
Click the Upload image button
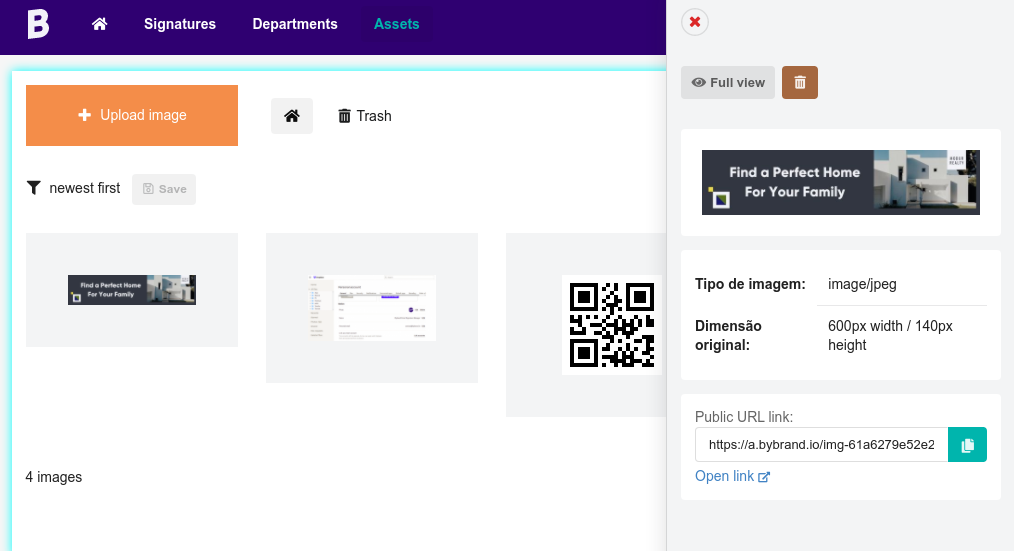pyautogui.click(x=132, y=115)
